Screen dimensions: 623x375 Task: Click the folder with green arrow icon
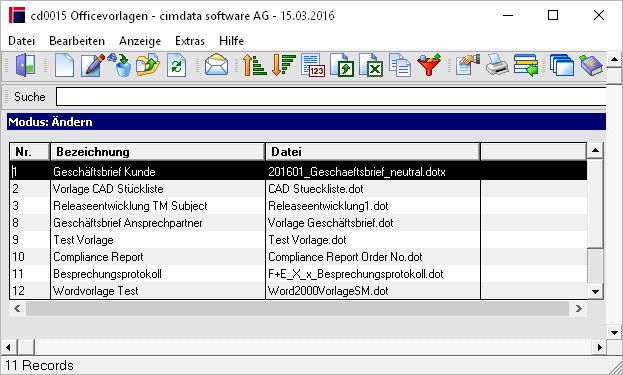148,65
